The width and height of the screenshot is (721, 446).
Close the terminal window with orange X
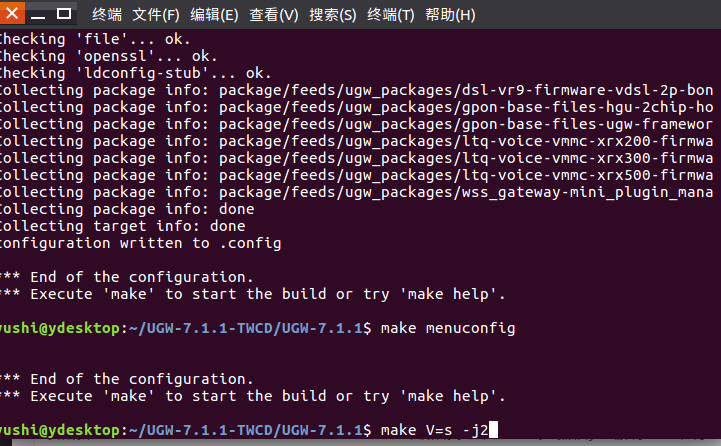click(x=12, y=13)
